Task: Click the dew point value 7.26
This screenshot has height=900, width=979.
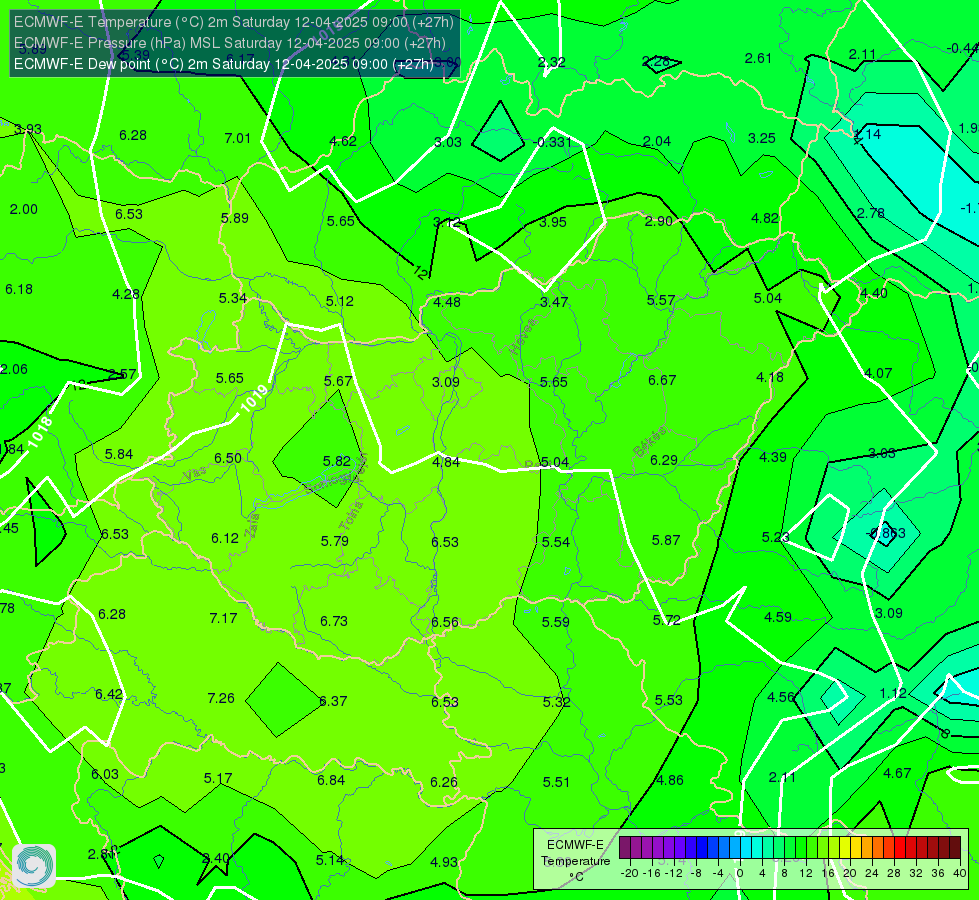Action: tap(221, 698)
